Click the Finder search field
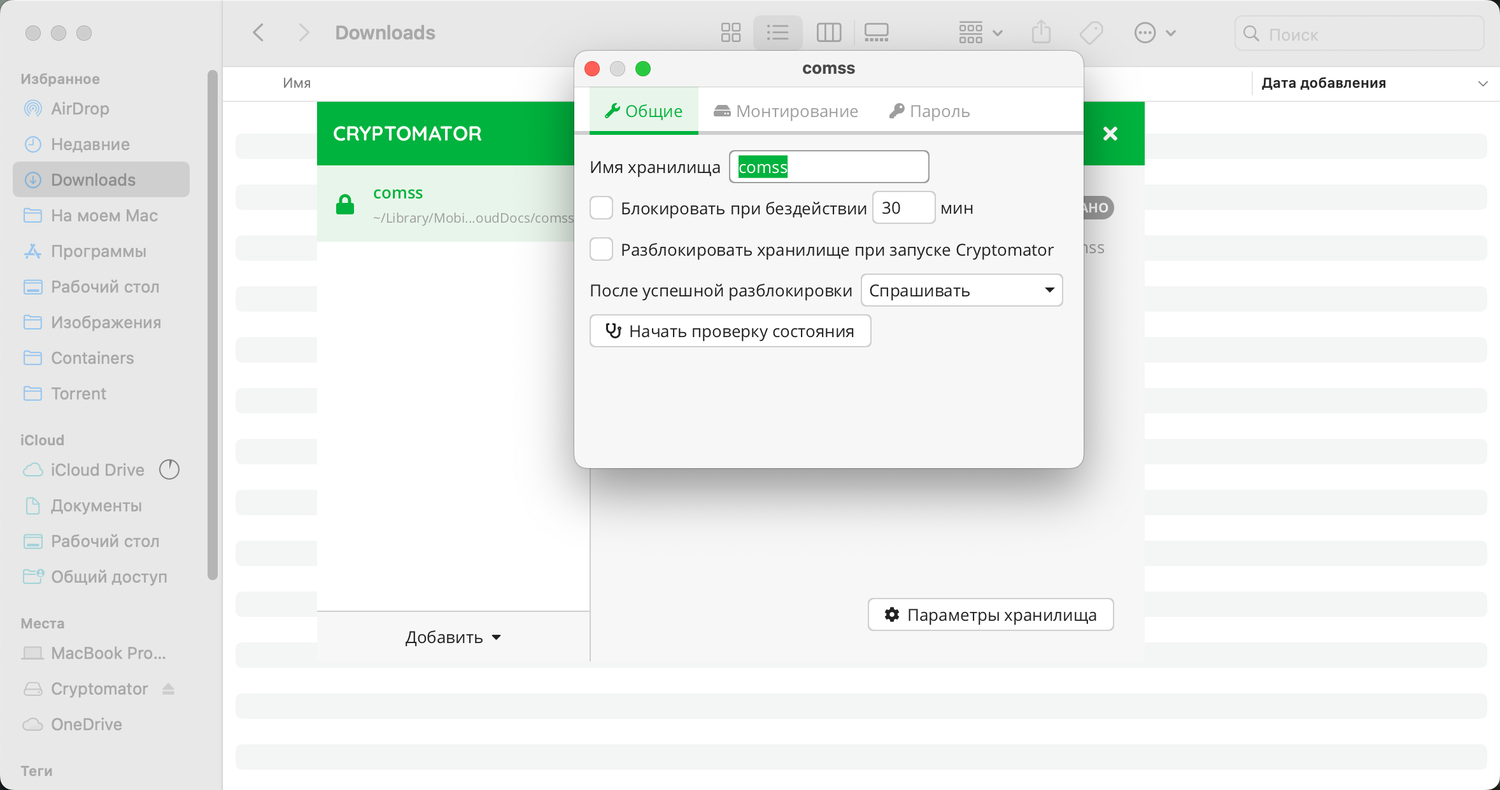The image size is (1500, 790). click(1359, 33)
